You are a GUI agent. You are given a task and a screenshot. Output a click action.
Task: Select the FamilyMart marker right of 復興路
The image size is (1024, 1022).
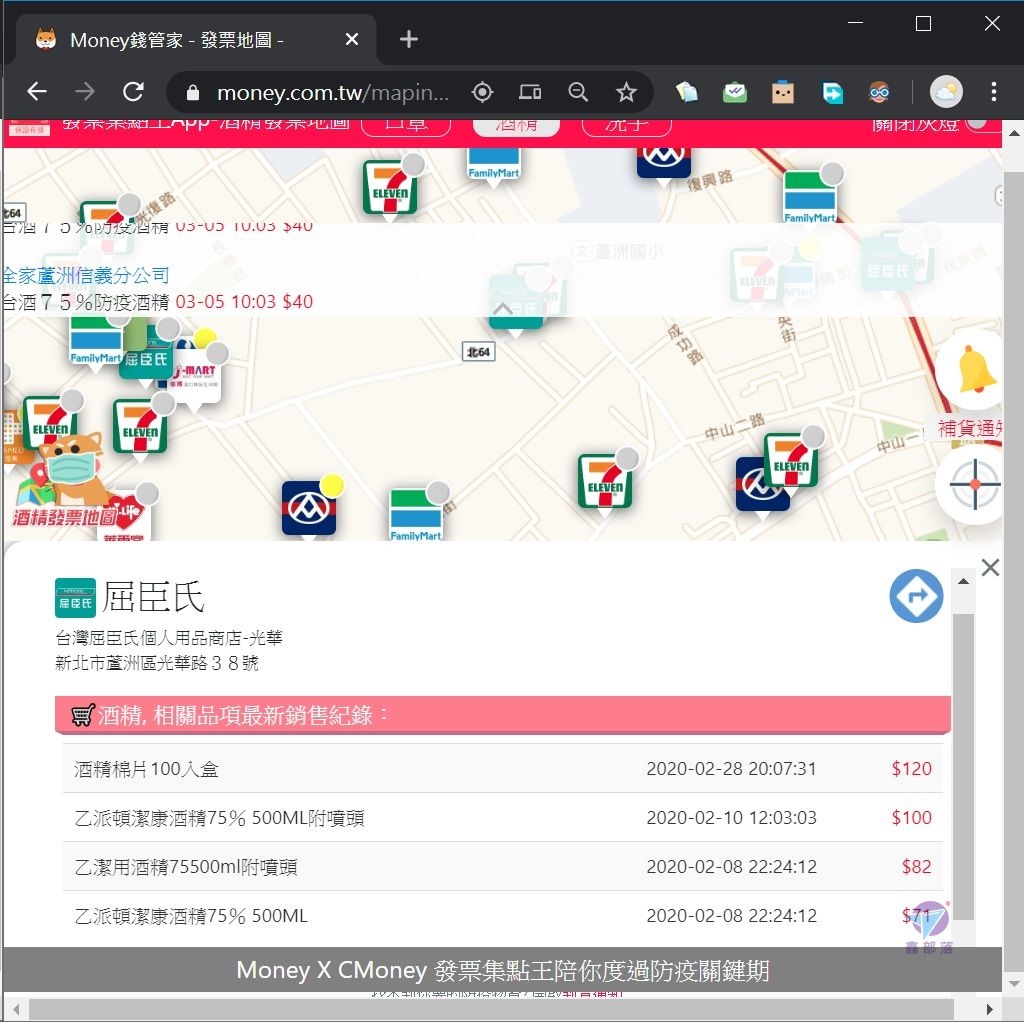point(808,198)
